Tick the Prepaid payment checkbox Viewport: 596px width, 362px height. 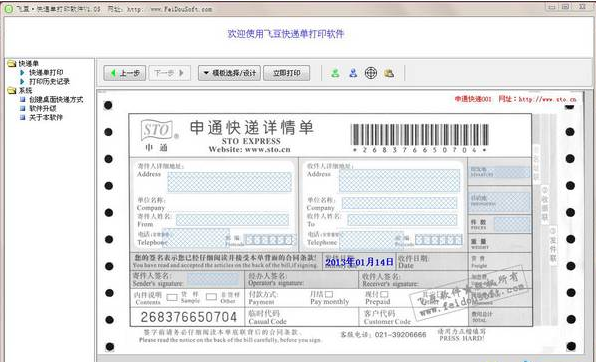click(384, 294)
